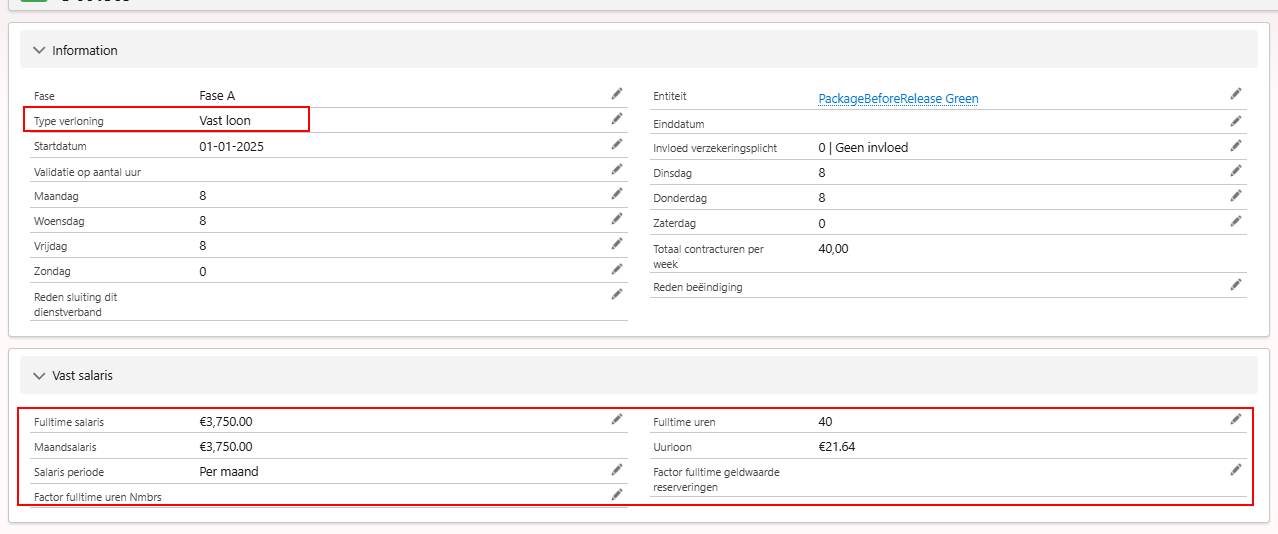Image resolution: width=1278 pixels, height=534 pixels.
Task: Collapse the Vast salaris section
Action: [40, 376]
